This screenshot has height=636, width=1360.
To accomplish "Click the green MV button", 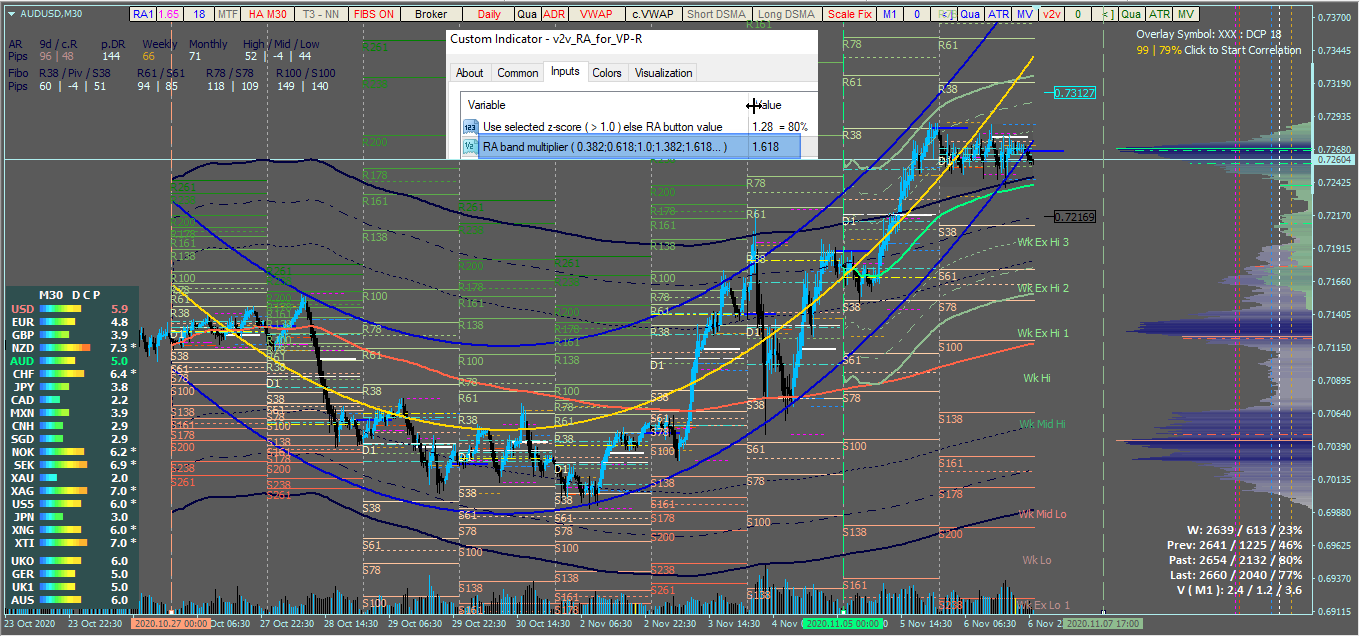I will [1186, 15].
